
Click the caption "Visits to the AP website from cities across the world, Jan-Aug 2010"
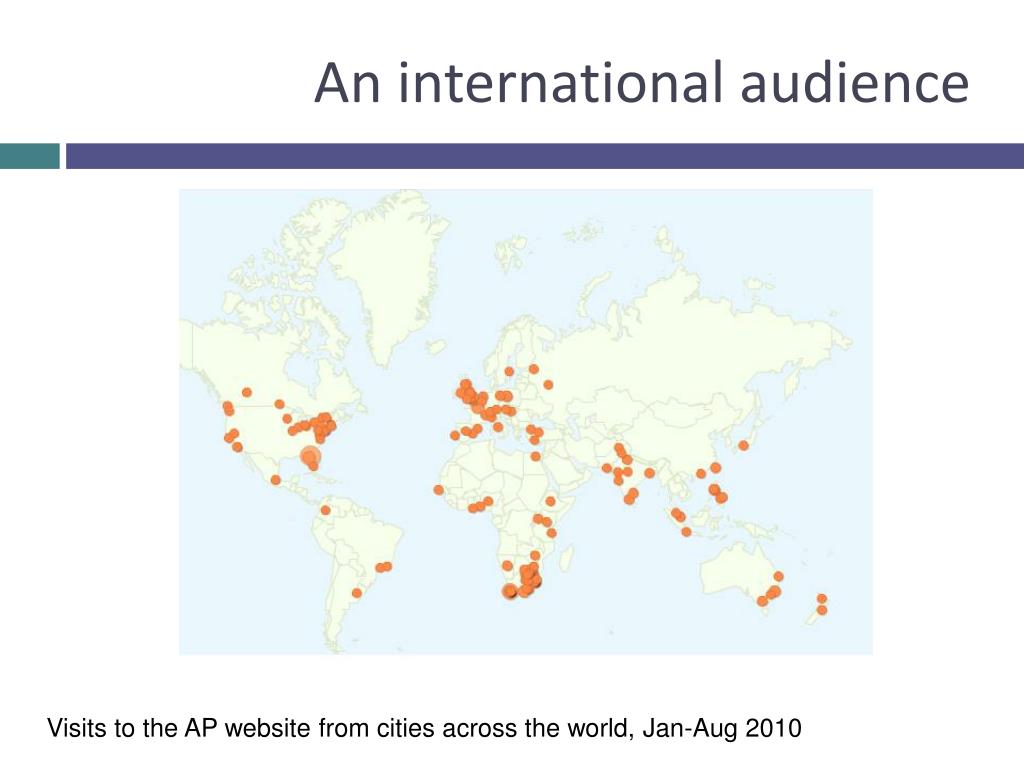pos(424,728)
